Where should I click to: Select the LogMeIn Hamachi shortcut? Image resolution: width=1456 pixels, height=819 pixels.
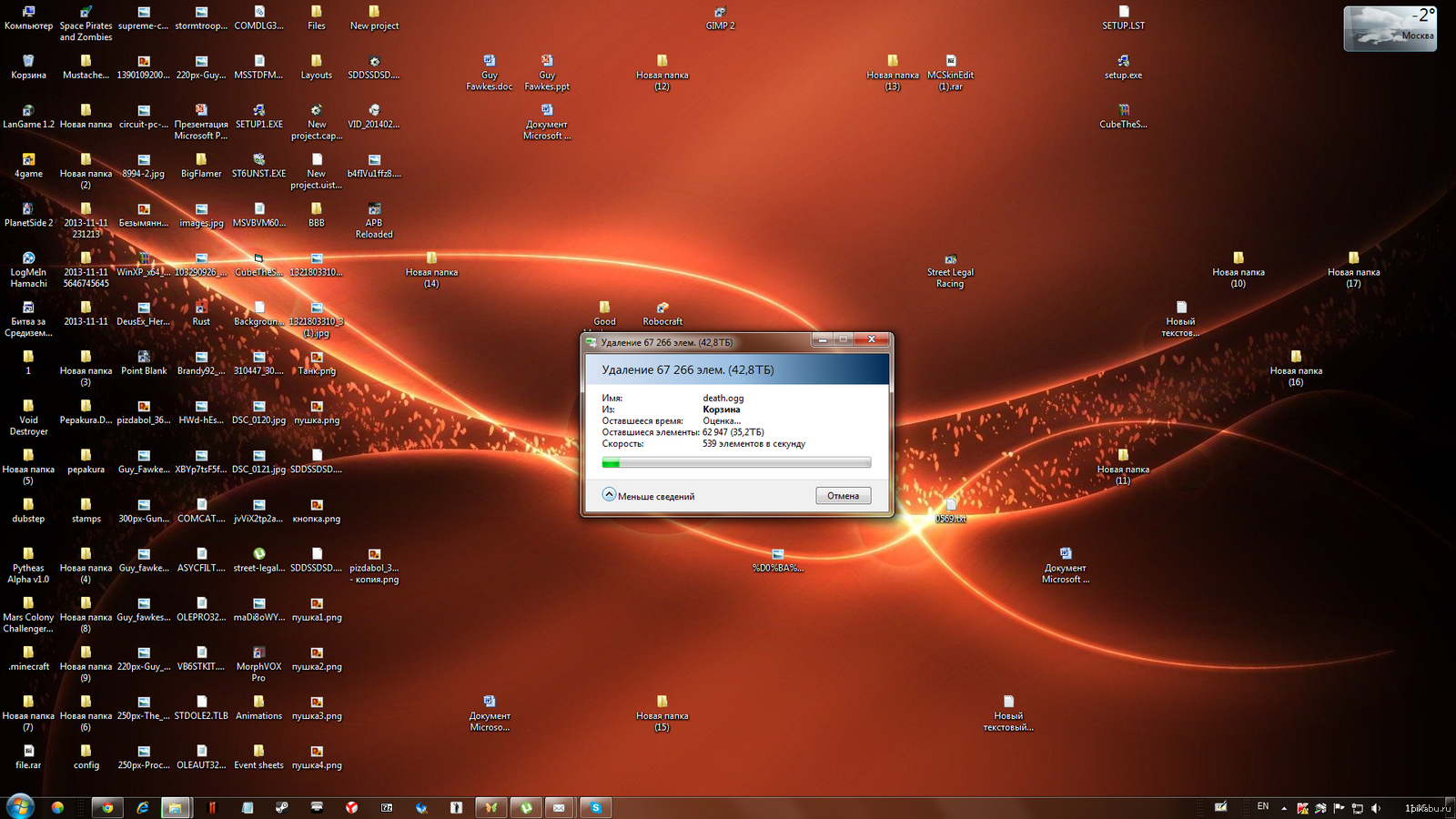tap(28, 270)
